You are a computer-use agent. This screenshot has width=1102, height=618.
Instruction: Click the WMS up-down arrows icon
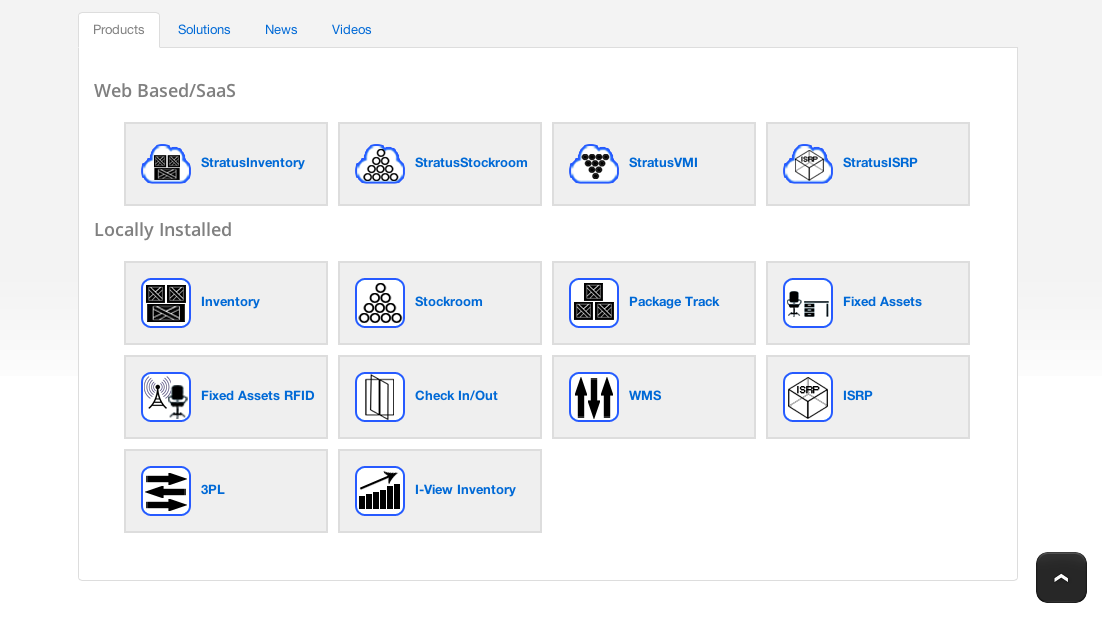594,397
